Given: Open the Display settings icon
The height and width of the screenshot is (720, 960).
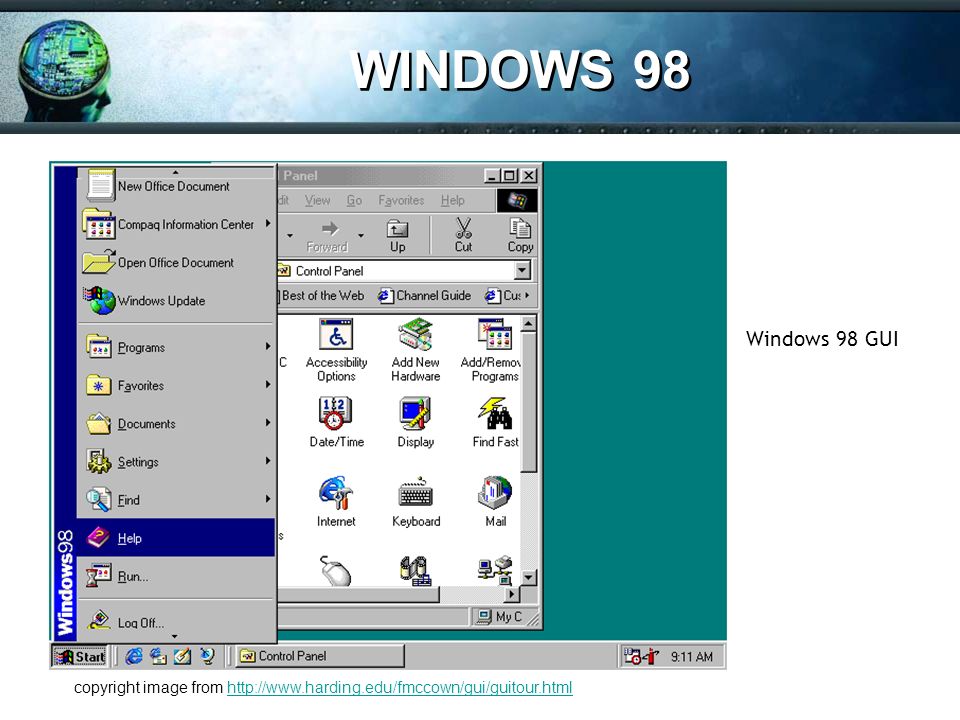Looking at the screenshot, I should 416,422.
